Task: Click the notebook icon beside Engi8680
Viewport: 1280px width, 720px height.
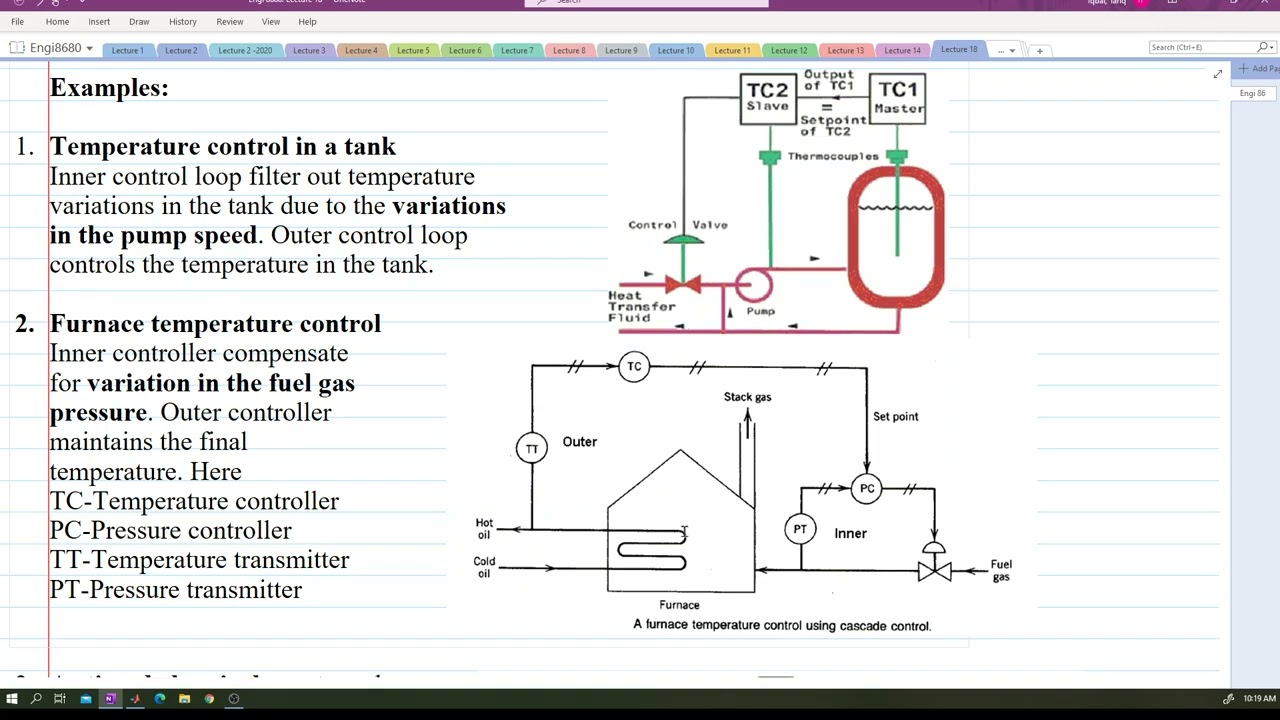Action: [17, 48]
